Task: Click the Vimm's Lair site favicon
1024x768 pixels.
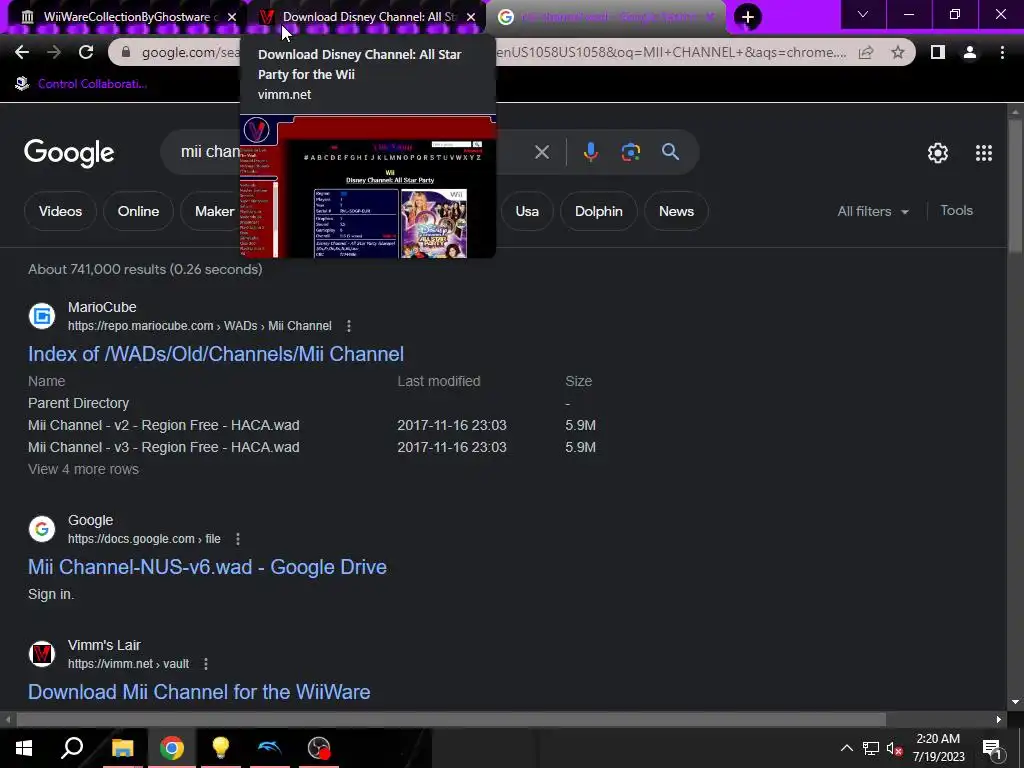Action: (42, 654)
